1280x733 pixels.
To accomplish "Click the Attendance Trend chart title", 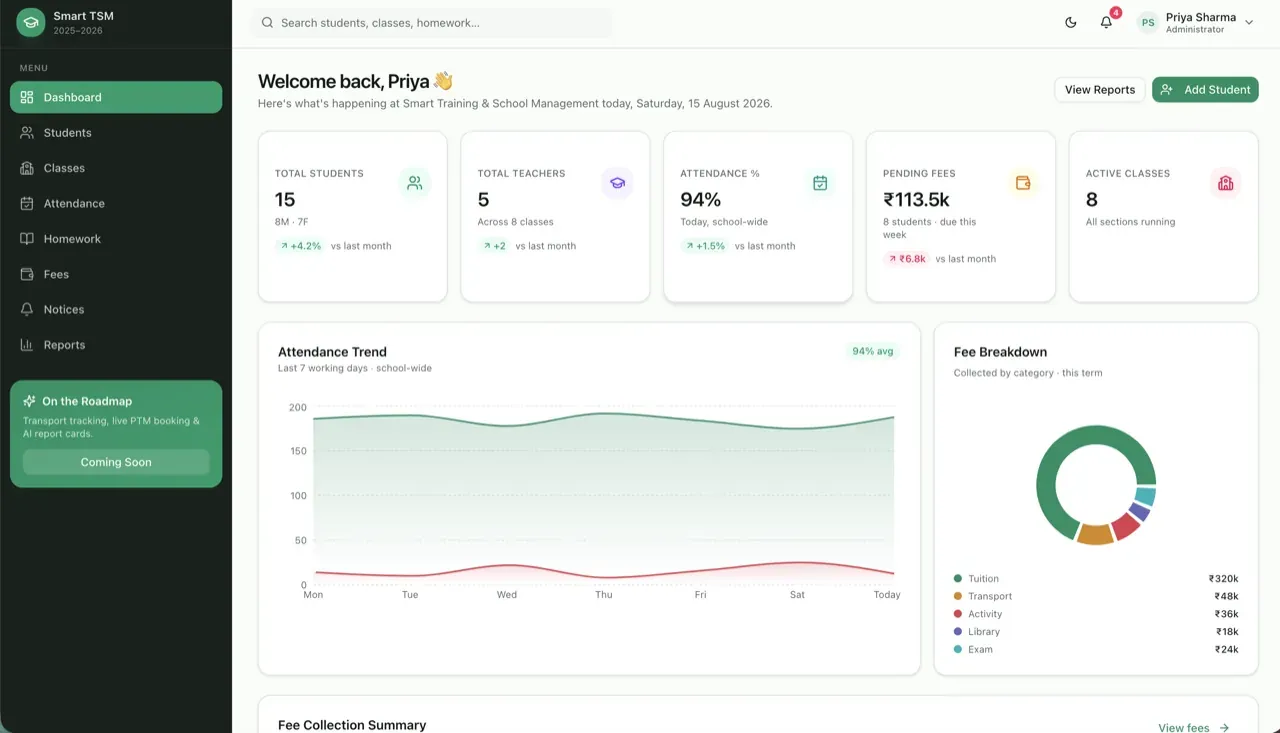I will (x=332, y=352).
